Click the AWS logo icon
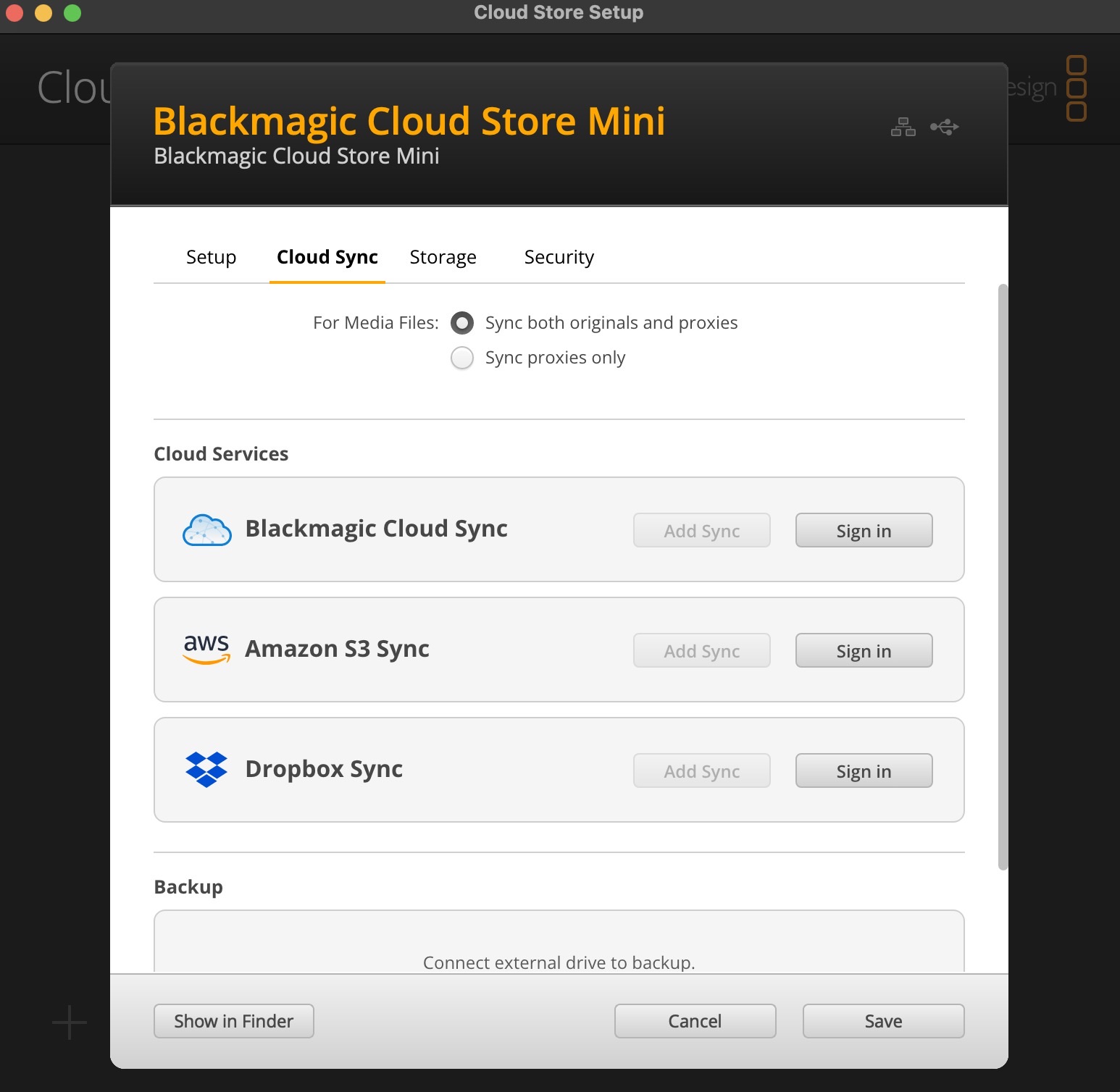This screenshot has width=1120, height=1092. [x=206, y=649]
